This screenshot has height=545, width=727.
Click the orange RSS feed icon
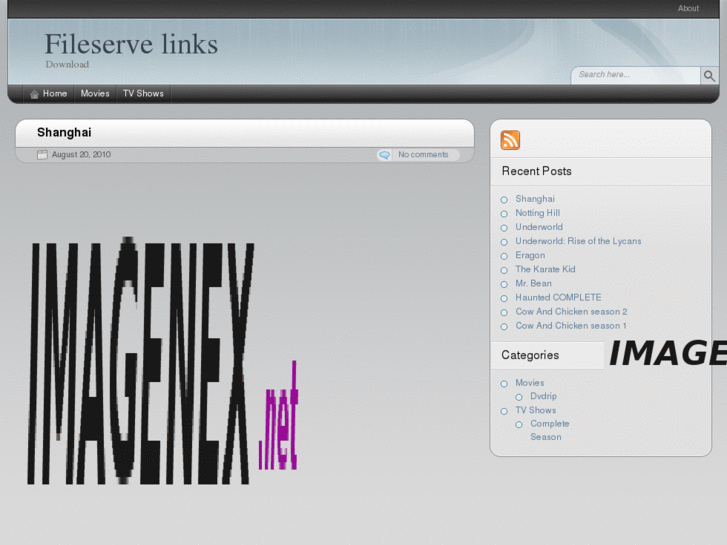point(510,140)
